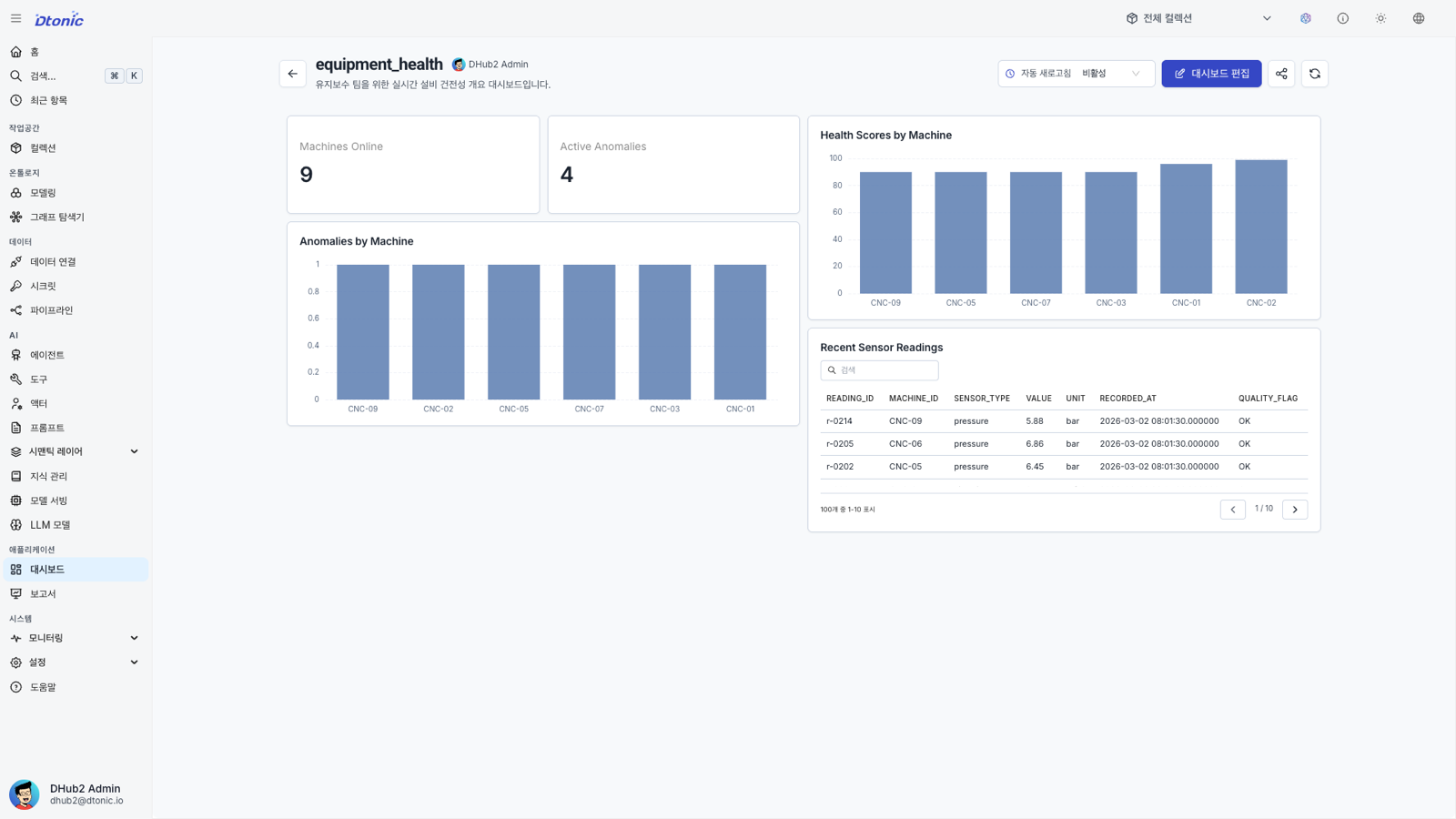Open 도구 in the sidebar
Viewport: 1456px width, 819px height.
(x=76, y=379)
